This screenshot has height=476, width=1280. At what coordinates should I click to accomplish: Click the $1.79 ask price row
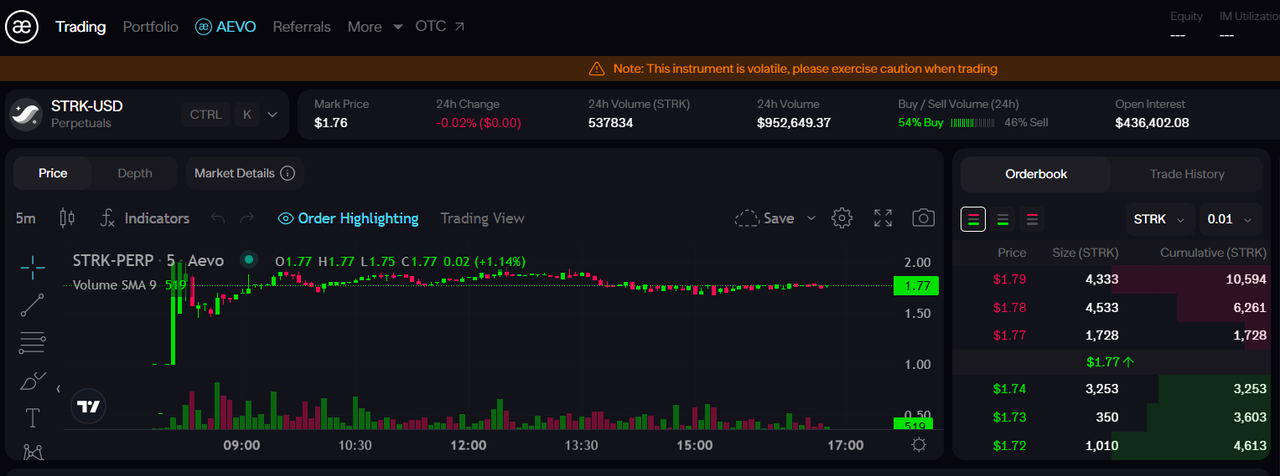[x=1110, y=279]
